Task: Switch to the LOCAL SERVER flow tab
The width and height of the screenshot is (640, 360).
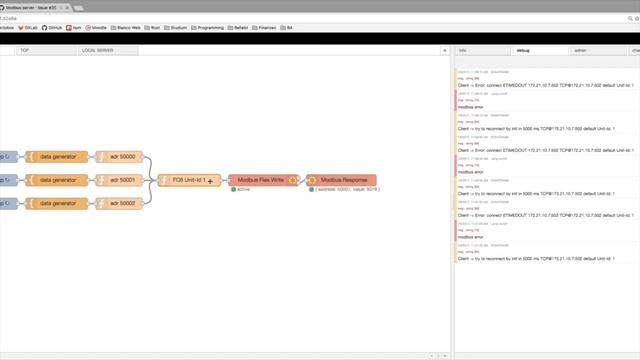Action: click(x=108, y=51)
